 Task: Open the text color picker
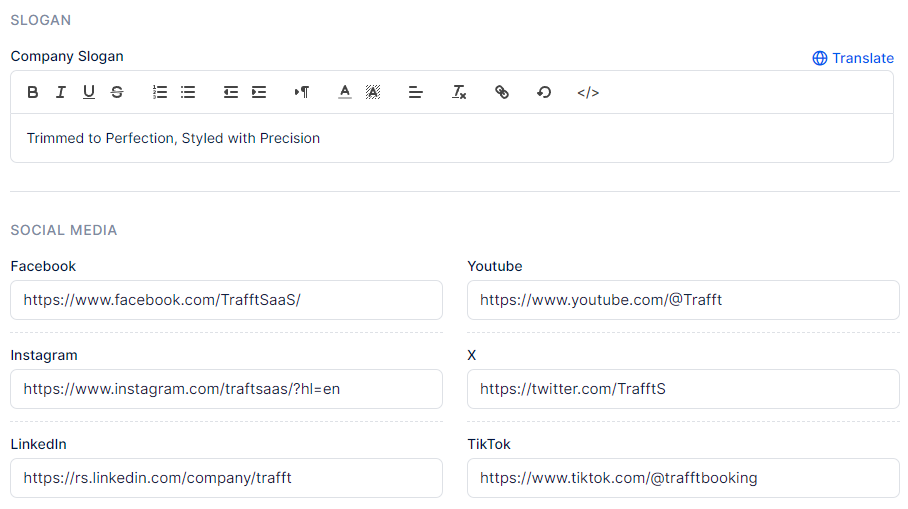[345, 92]
